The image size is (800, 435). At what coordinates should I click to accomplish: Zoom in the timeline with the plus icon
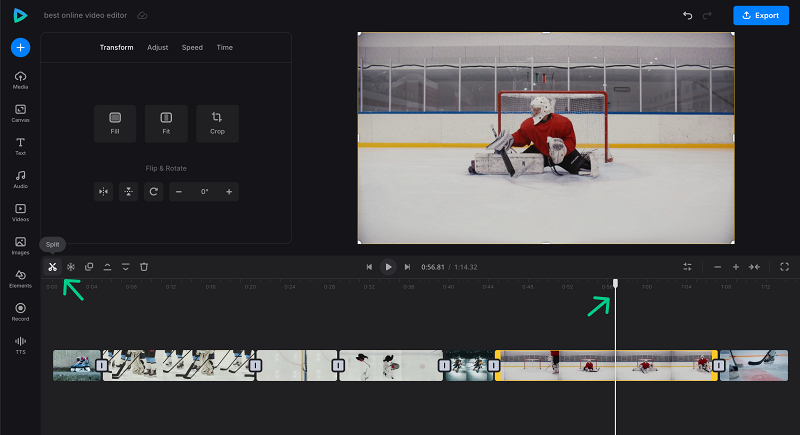[x=736, y=267]
